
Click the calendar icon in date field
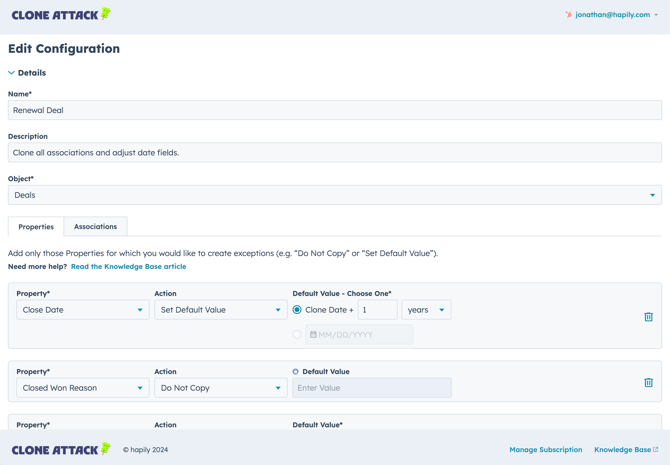[x=313, y=335]
